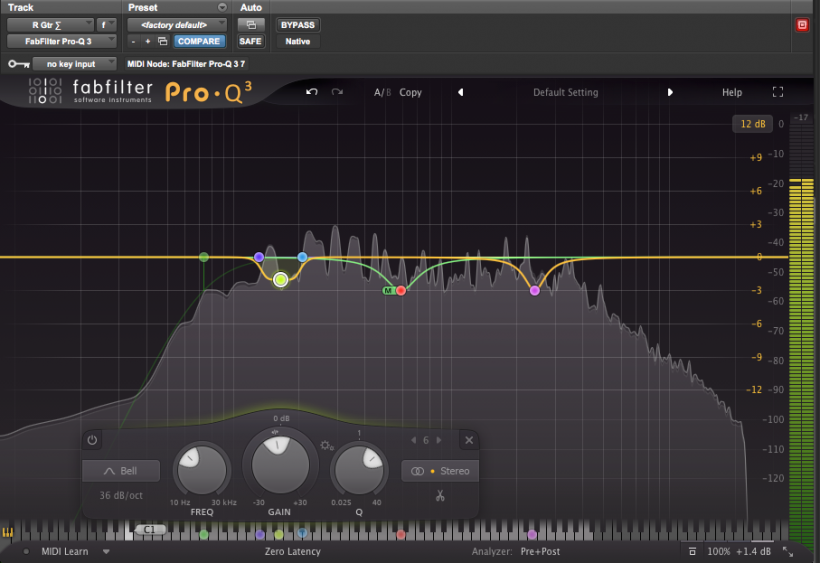Viewport: 820px width, 563px height.
Task: Open the Bell filter shape dropdown
Action: 121,471
